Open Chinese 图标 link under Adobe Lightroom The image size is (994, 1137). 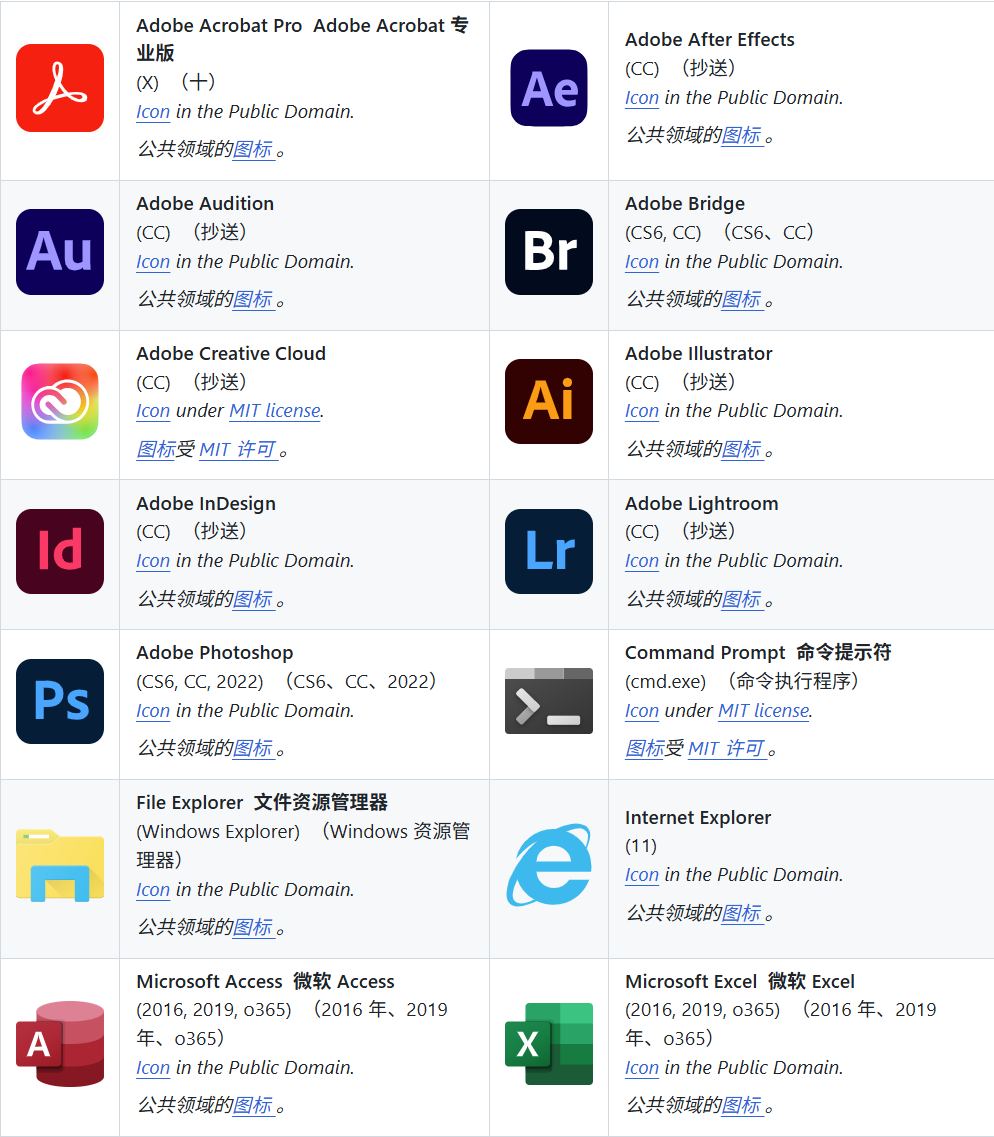click(x=742, y=600)
